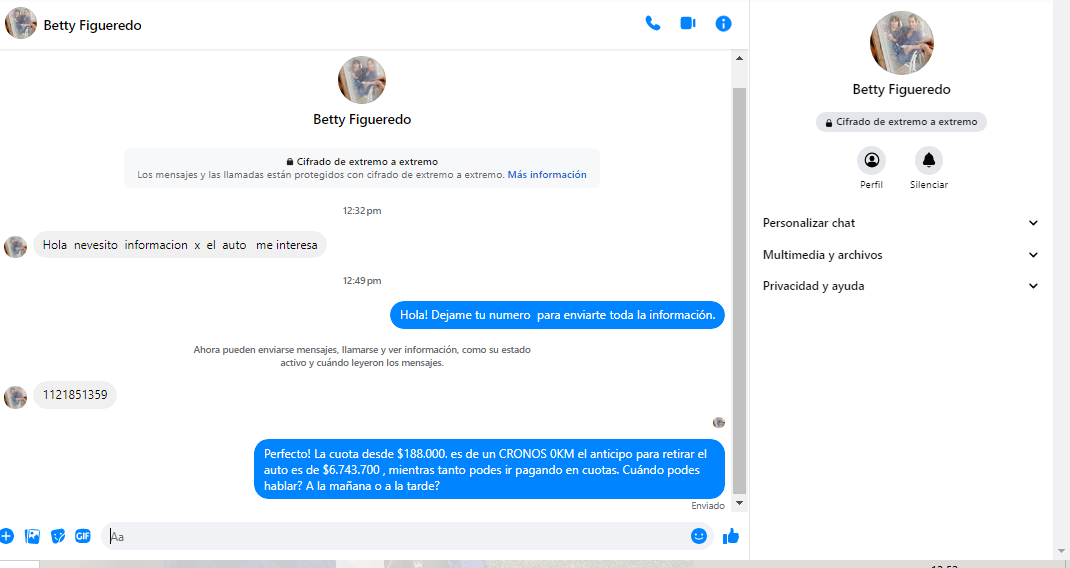This screenshot has width=1070, height=568.
Task: Expand Multimedia y archivos section
Action: pyautogui.click(x=900, y=255)
